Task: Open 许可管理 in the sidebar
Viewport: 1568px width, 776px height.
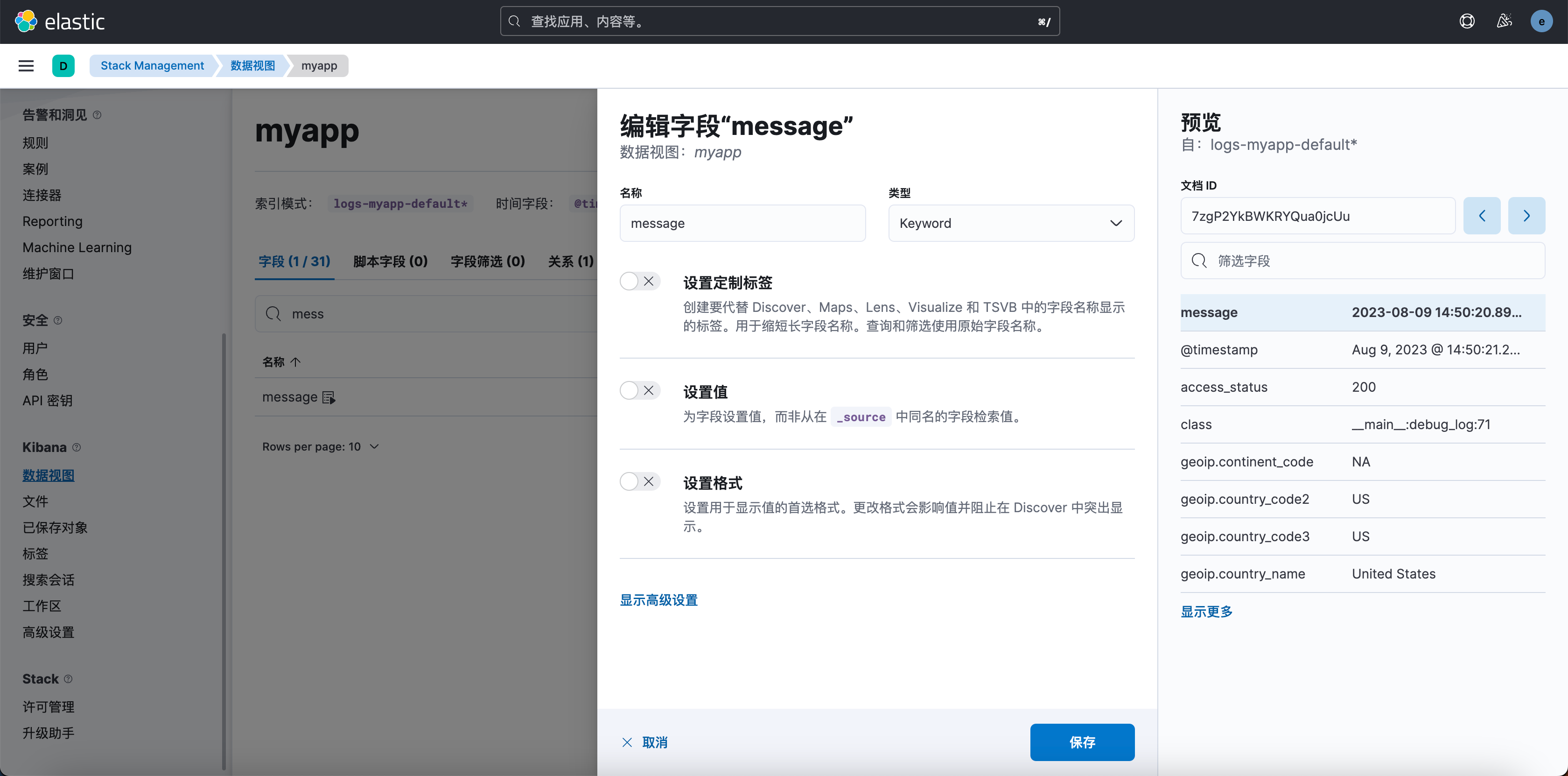Action: coord(48,707)
